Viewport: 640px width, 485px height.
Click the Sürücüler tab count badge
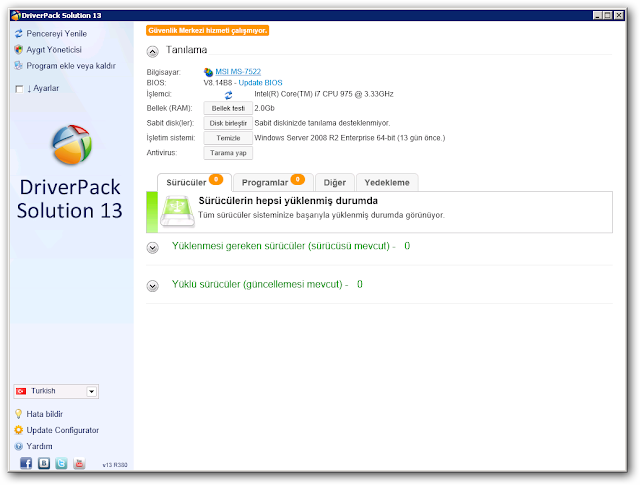coord(216,179)
